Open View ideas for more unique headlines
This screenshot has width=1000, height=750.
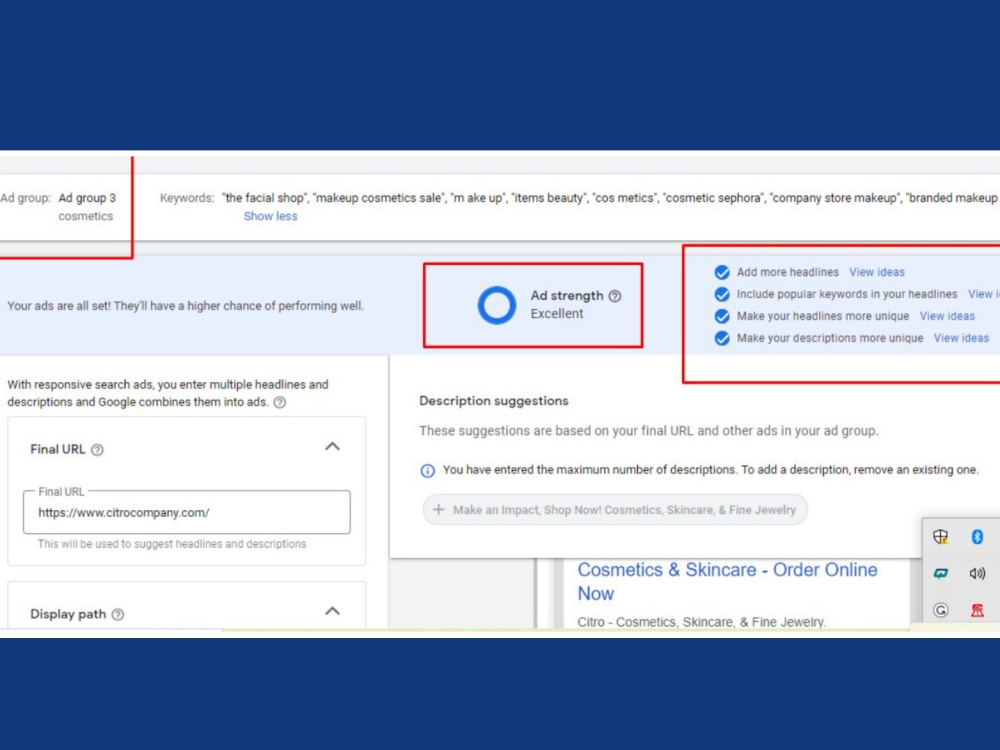(947, 316)
